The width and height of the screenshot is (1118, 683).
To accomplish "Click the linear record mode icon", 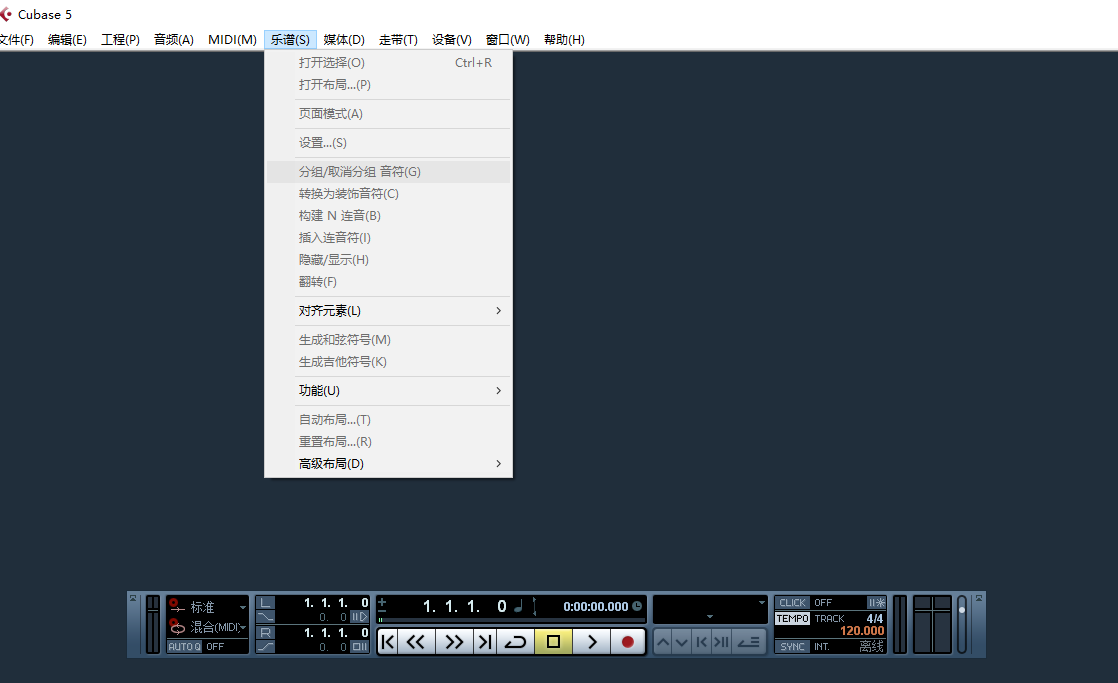I will (177, 605).
